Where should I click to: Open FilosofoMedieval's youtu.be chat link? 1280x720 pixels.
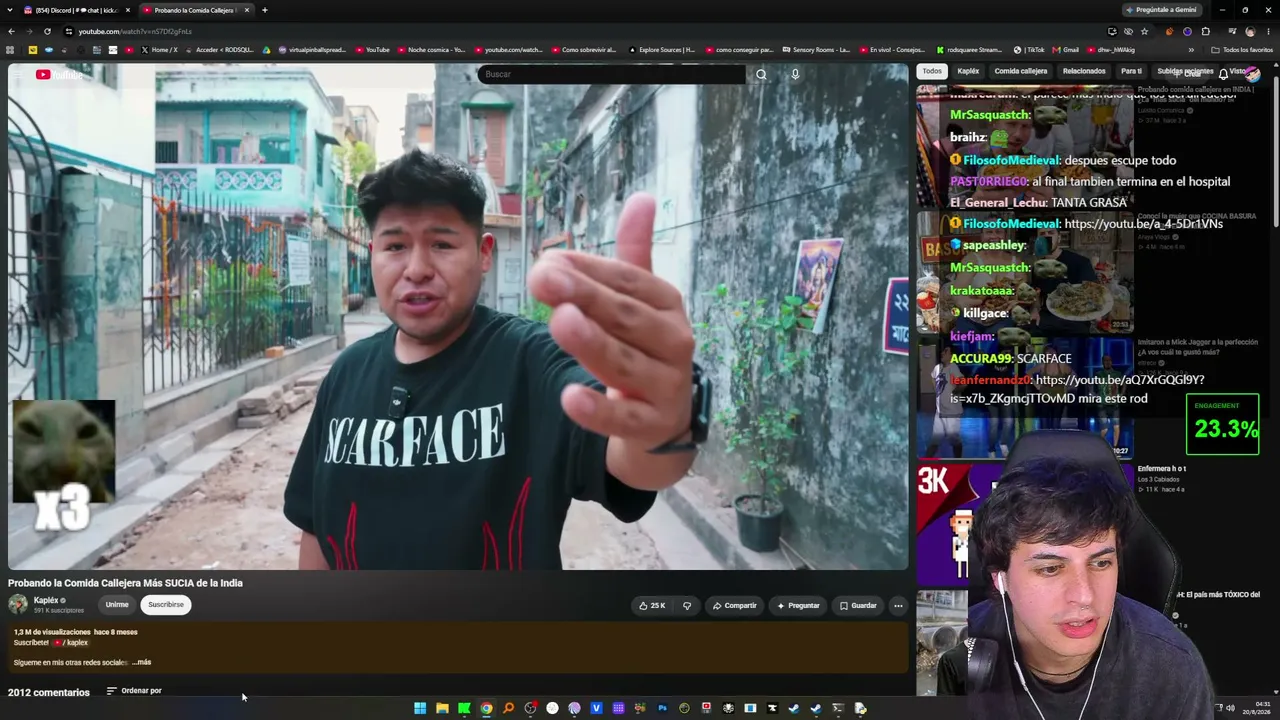pos(1143,224)
